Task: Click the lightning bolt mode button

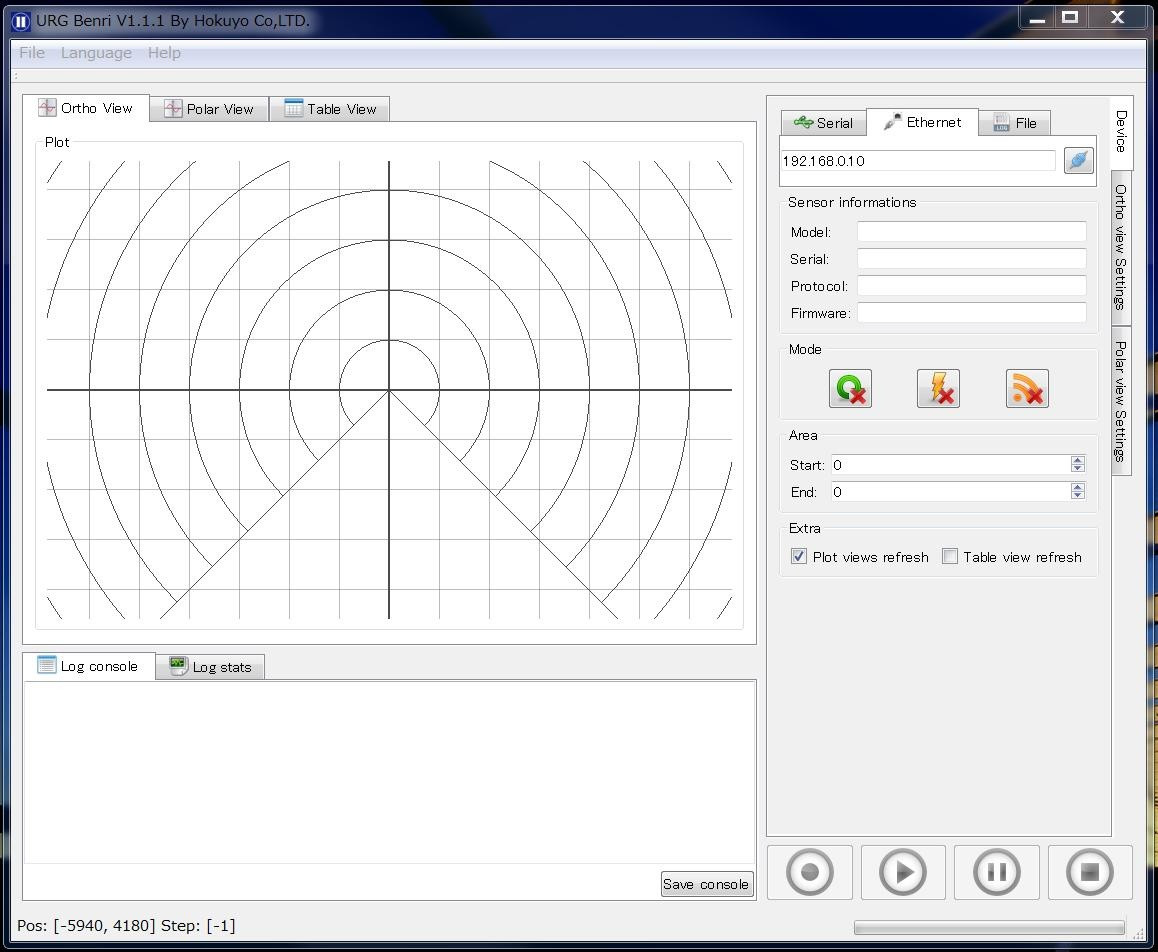Action: tap(938, 388)
